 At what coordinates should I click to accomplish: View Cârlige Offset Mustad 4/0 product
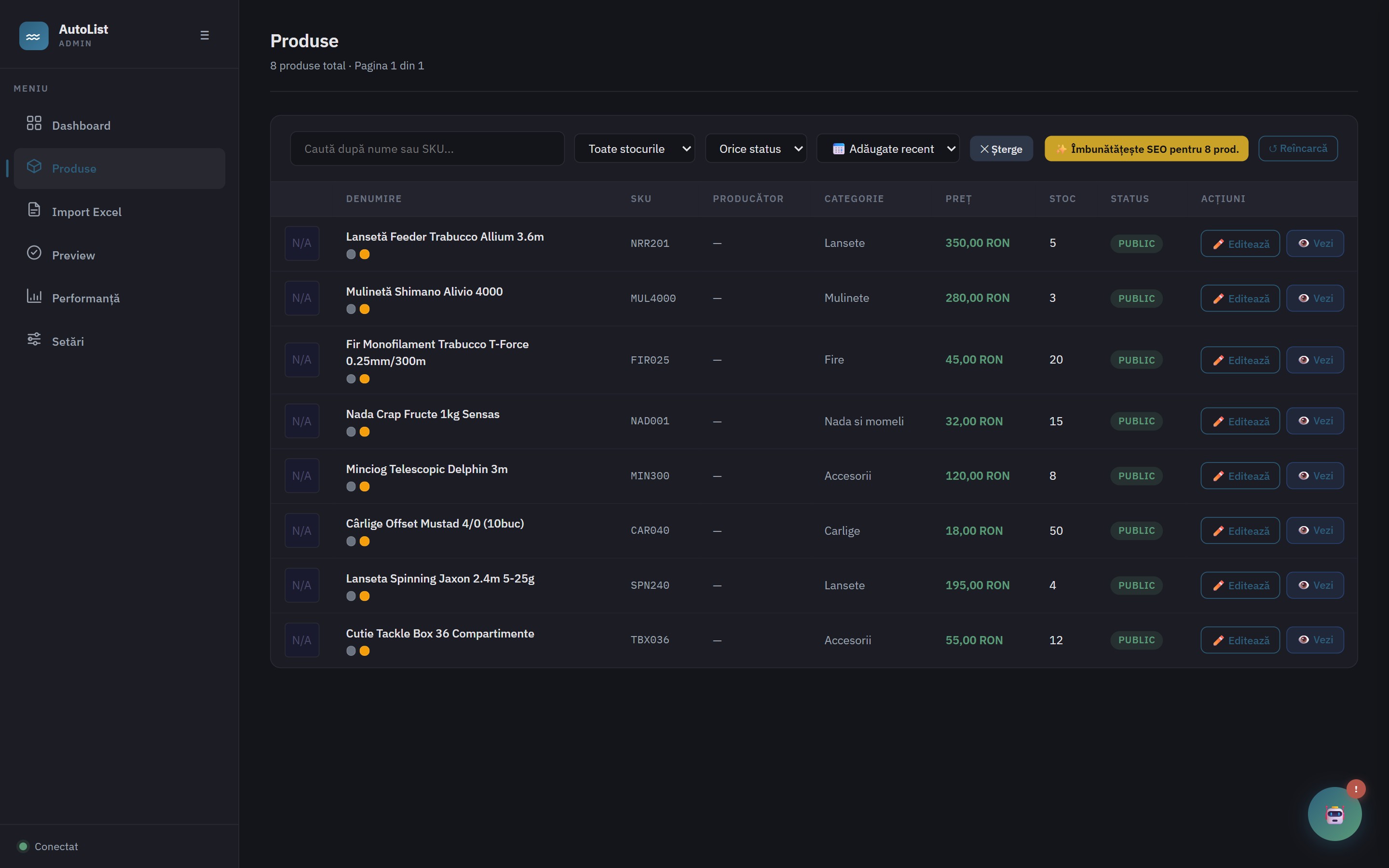coord(1315,530)
